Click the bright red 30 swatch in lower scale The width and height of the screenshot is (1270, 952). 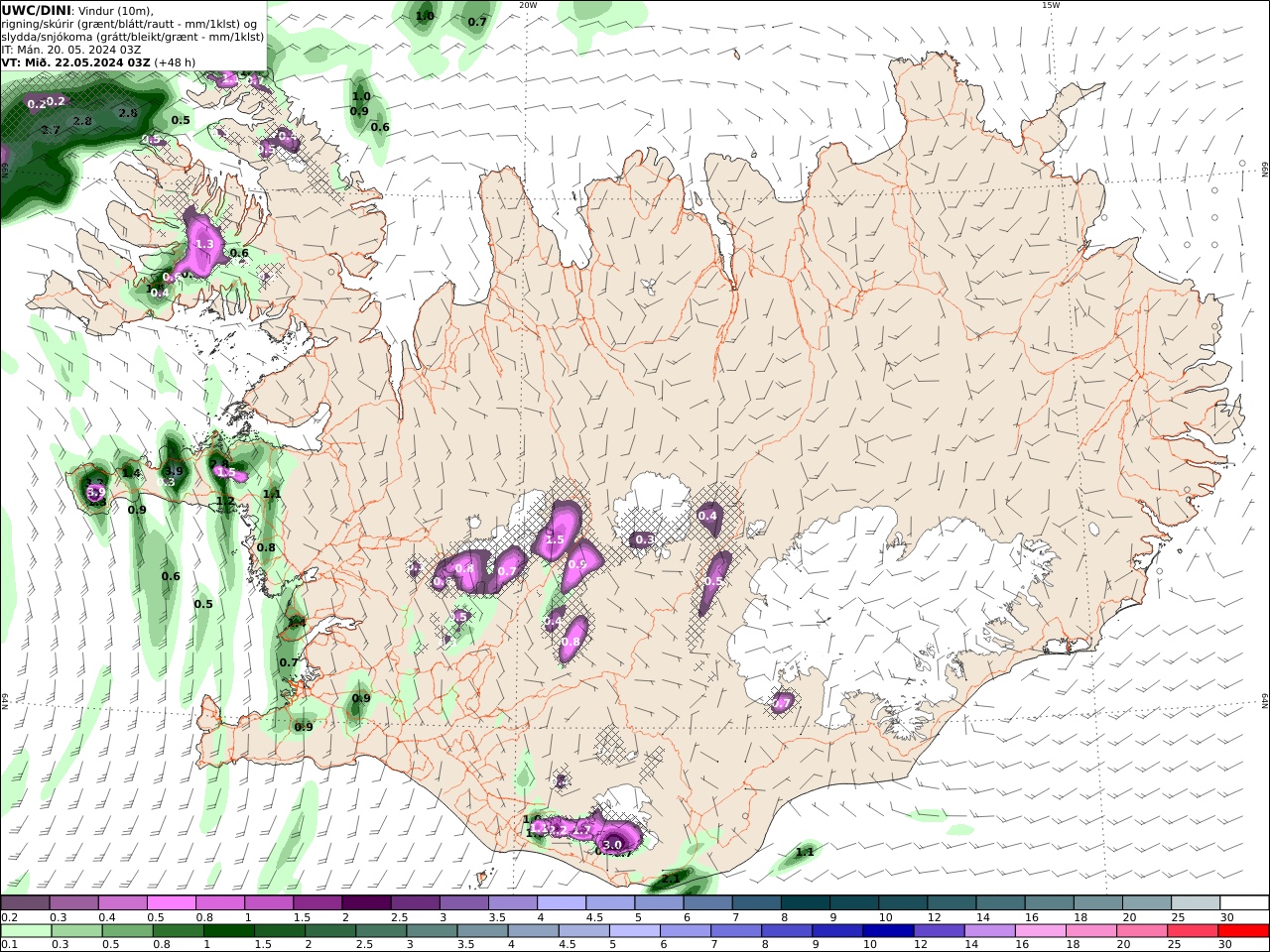click(x=1243, y=930)
